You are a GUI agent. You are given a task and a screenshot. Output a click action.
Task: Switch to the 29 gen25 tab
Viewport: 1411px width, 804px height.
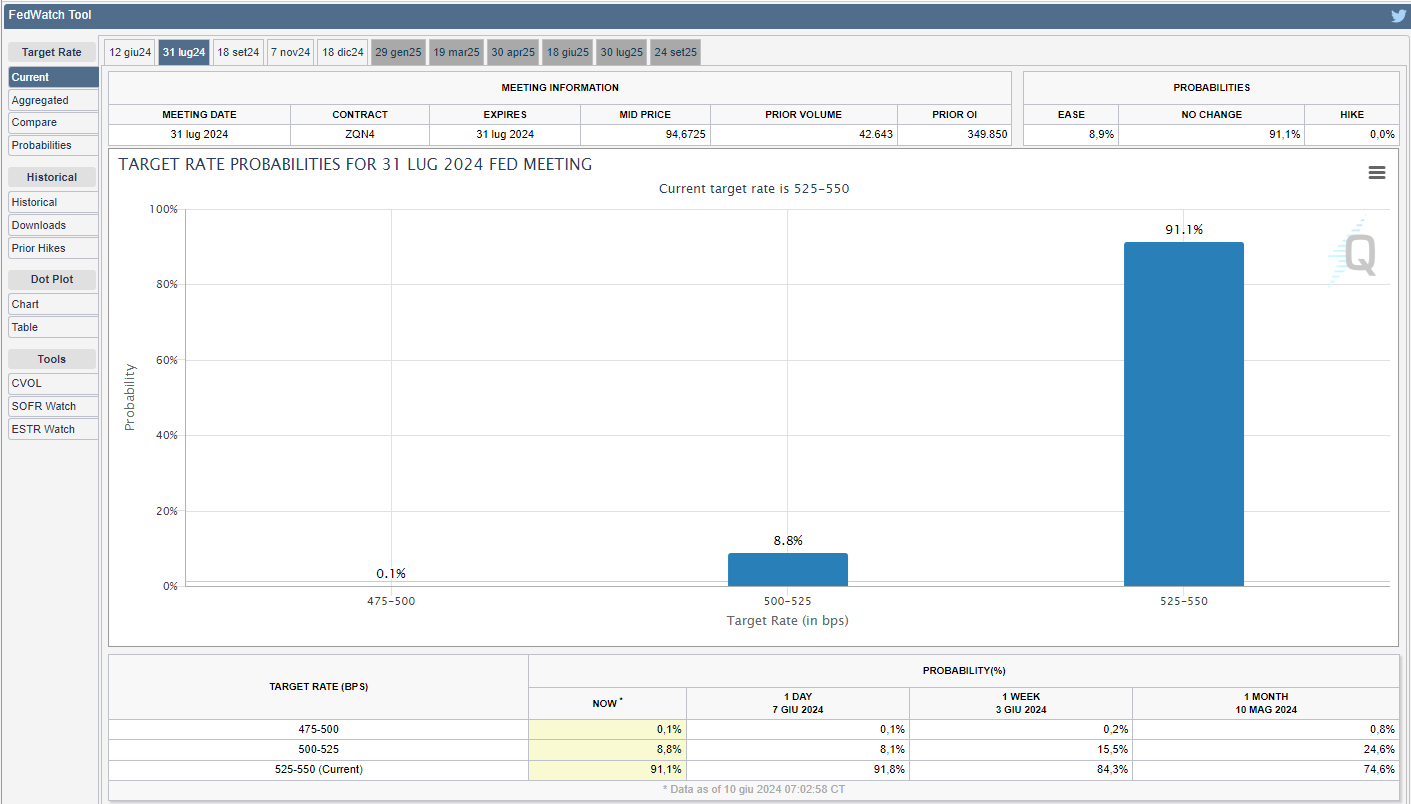[x=398, y=52]
